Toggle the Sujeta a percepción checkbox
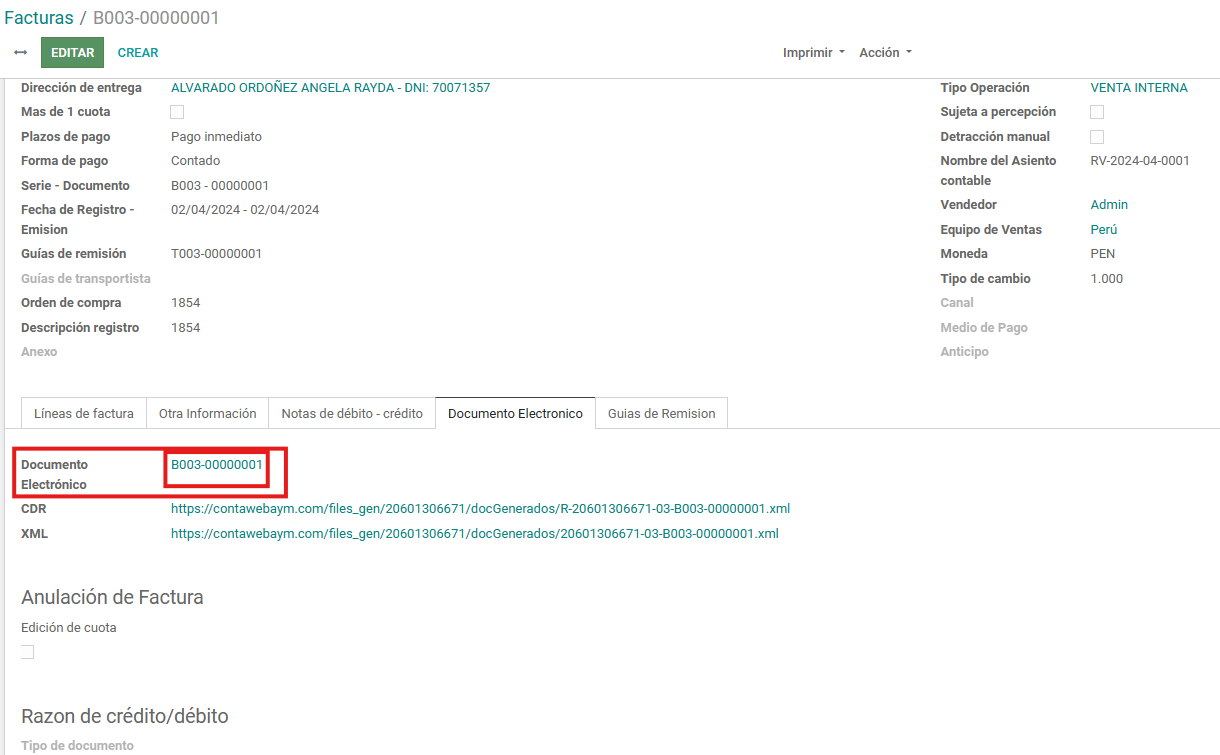 coord(1097,112)
